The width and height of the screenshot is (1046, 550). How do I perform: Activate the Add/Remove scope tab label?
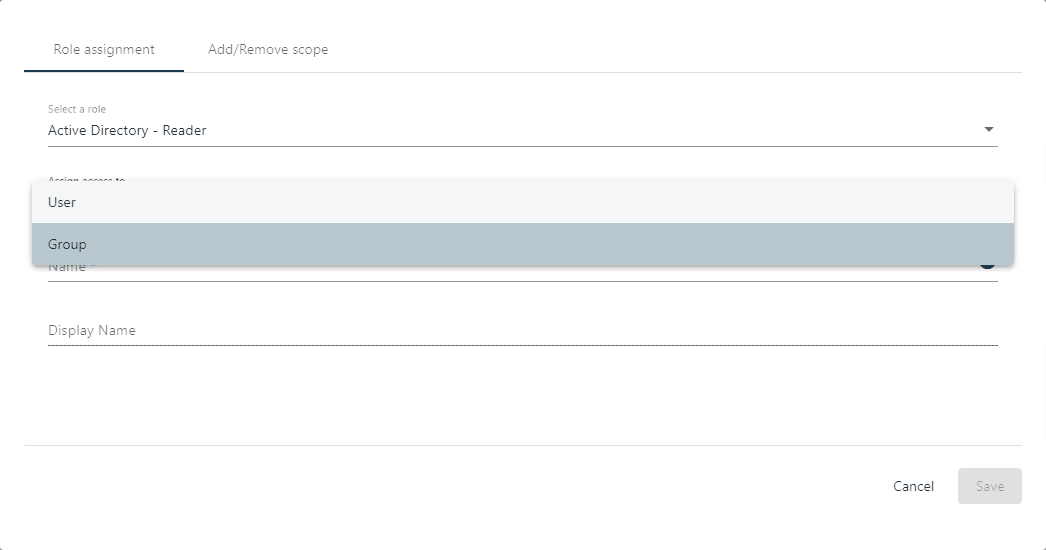click(268, 49)
